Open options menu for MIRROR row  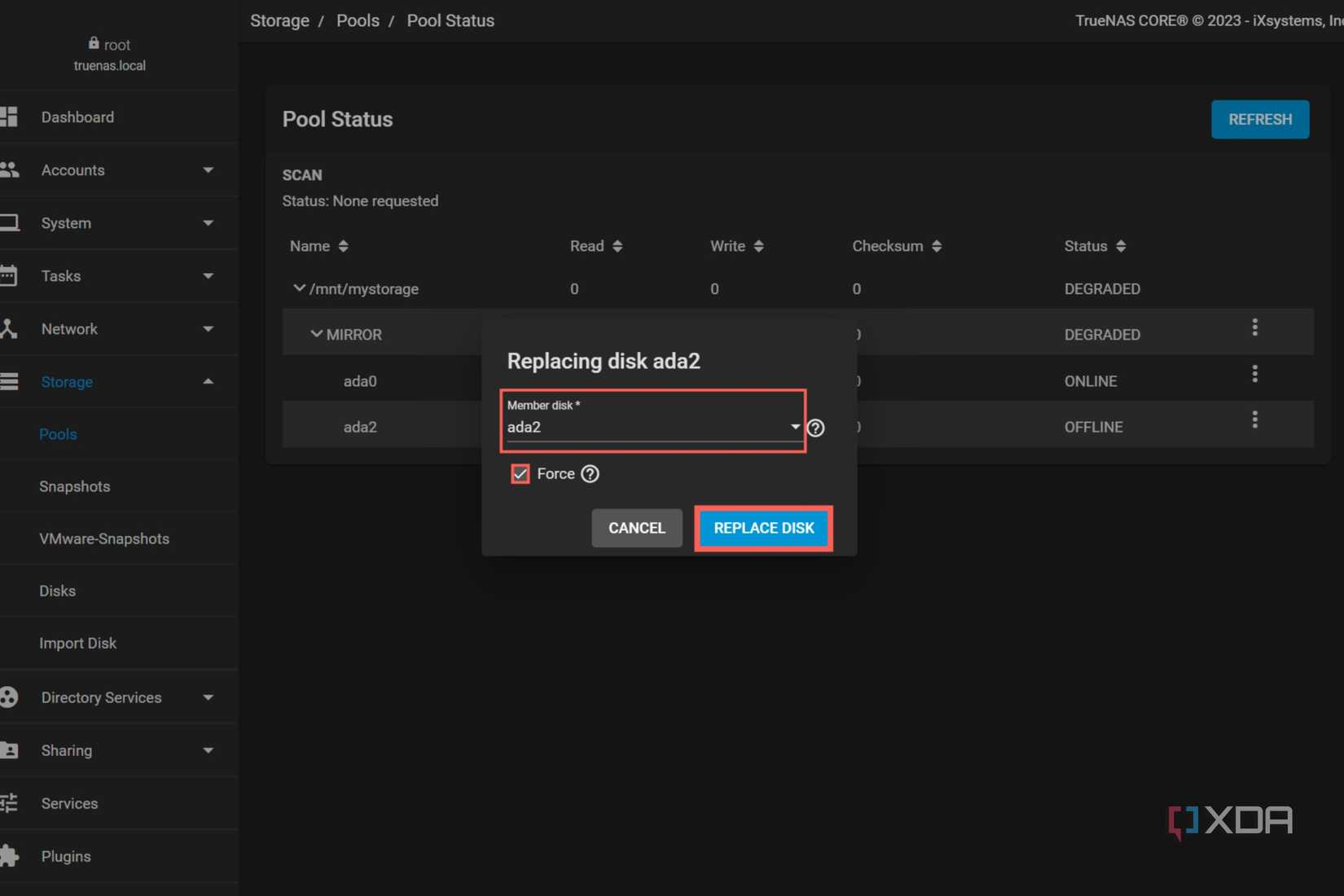tap(1255, 327)
